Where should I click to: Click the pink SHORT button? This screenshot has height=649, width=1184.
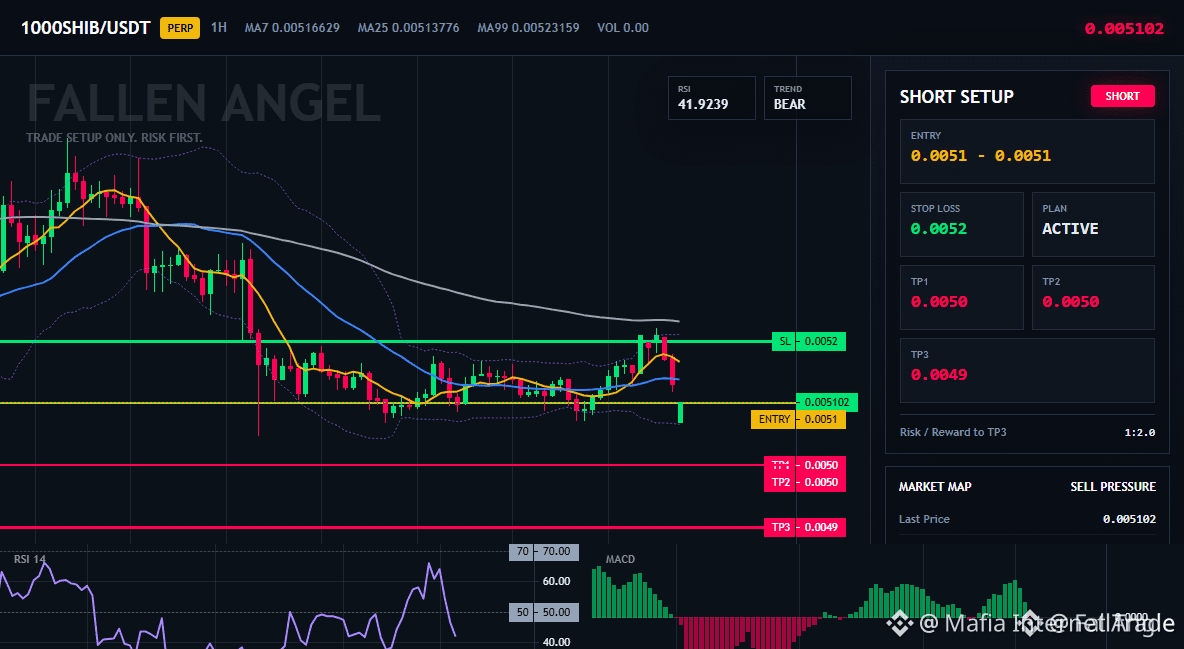[1123, 96]
